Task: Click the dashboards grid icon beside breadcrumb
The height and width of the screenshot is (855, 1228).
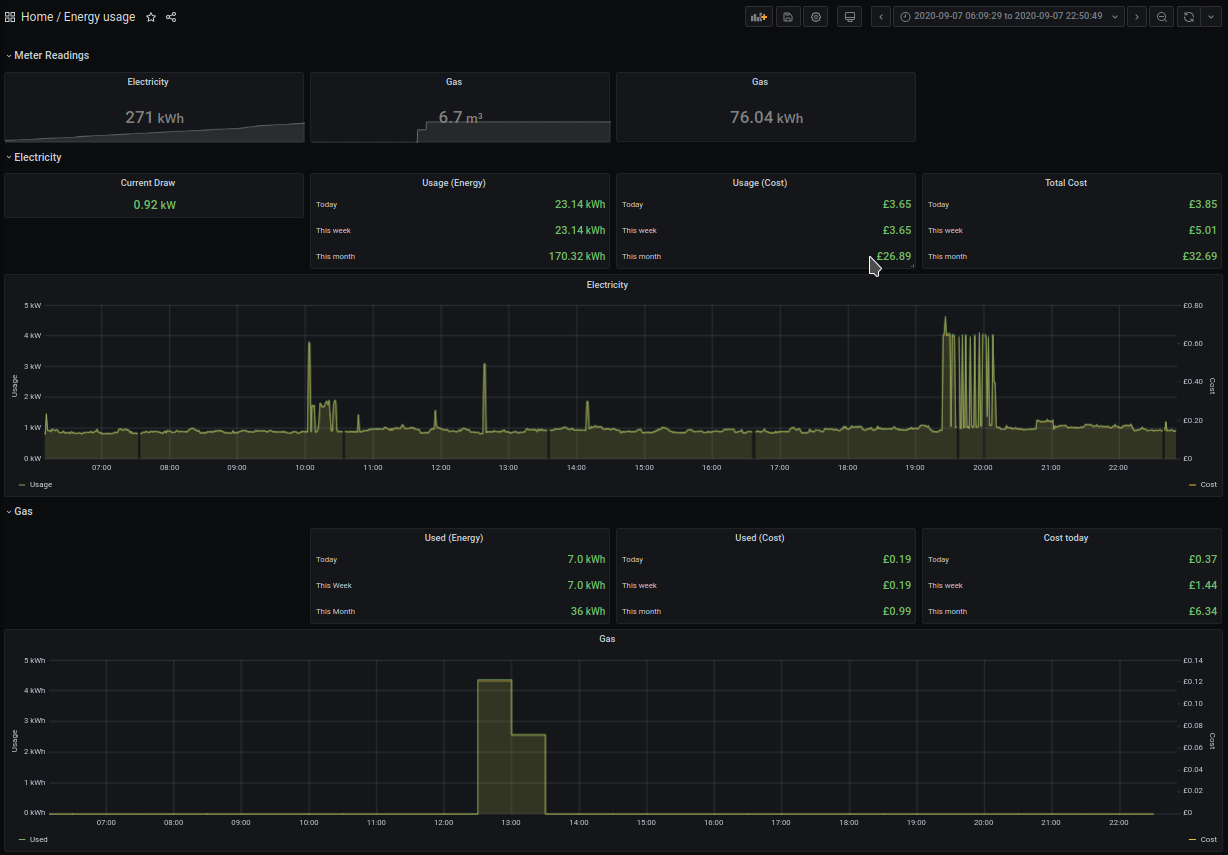Action: (x=9, y=16)
